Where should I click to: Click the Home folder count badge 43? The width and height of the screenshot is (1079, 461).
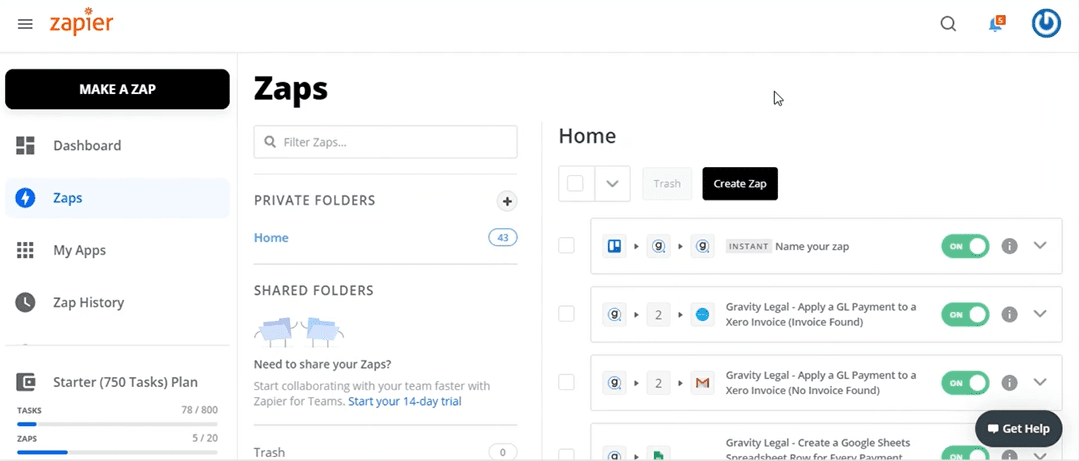point(502,237)
